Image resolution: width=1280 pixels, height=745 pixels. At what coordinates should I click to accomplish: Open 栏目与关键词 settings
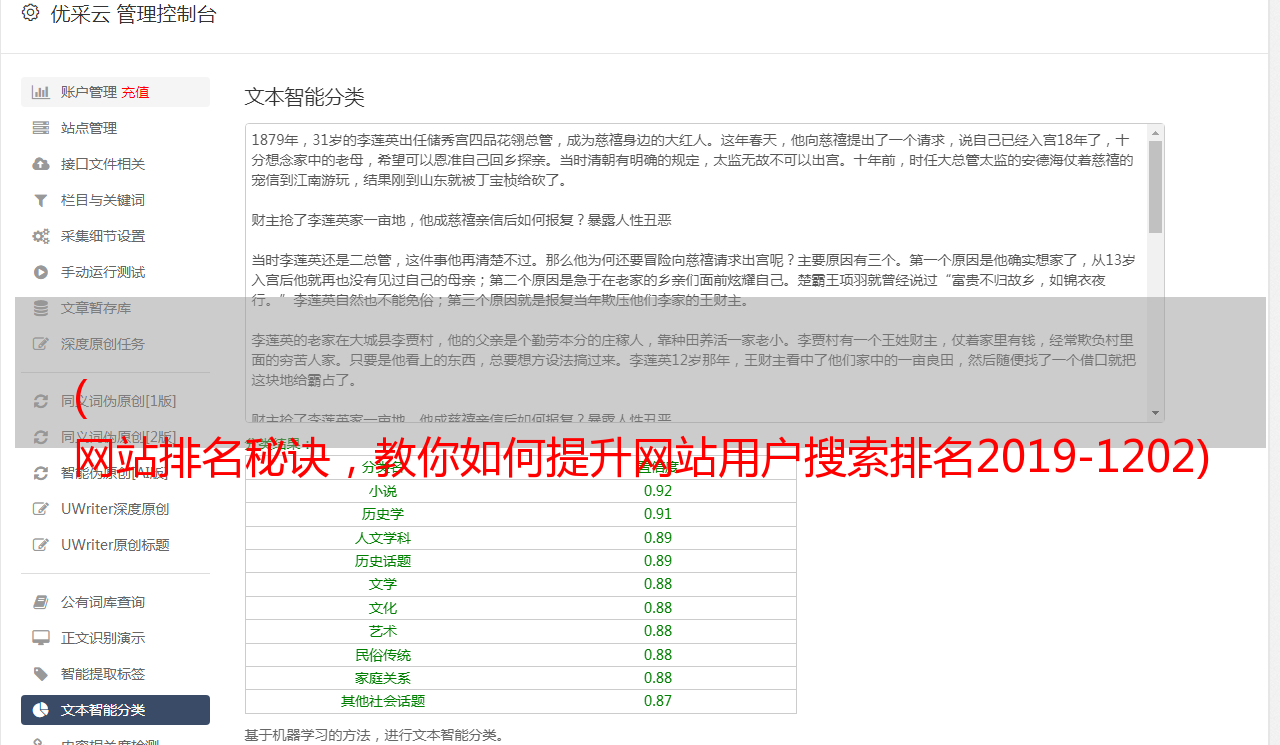coord(115,200)
